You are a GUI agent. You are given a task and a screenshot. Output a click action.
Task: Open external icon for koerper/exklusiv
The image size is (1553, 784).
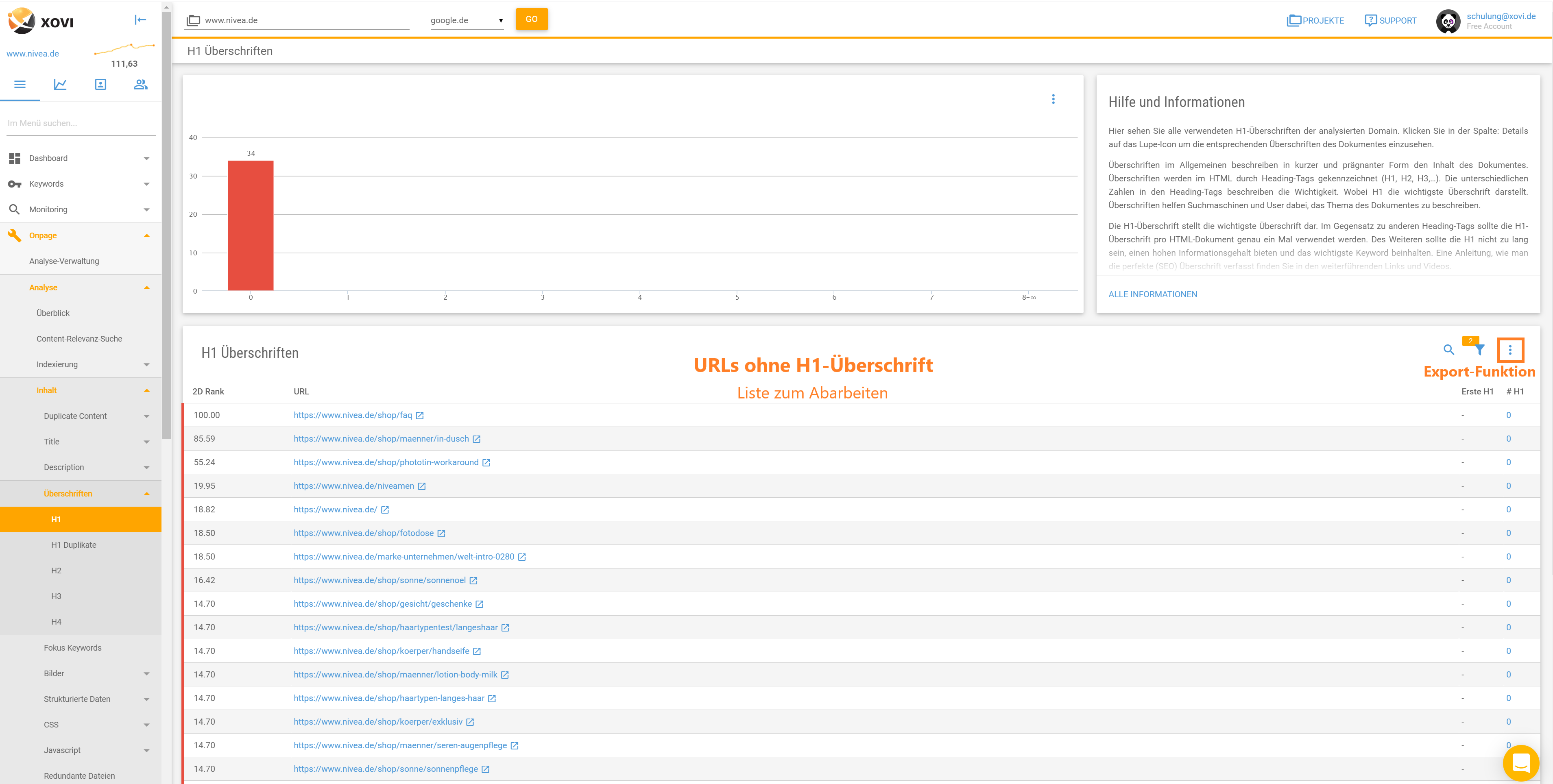[470, 722]
